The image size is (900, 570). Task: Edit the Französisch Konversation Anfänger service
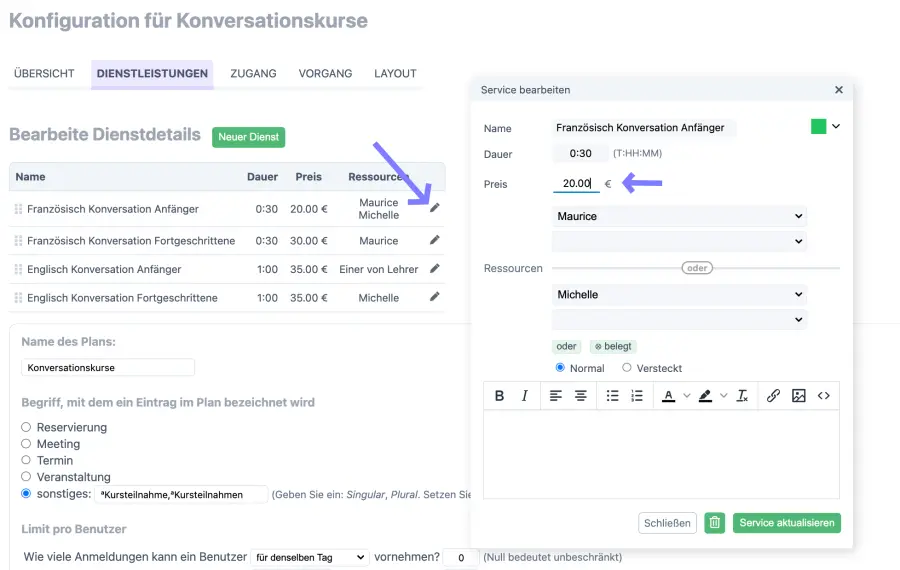[x=435, y=208]
